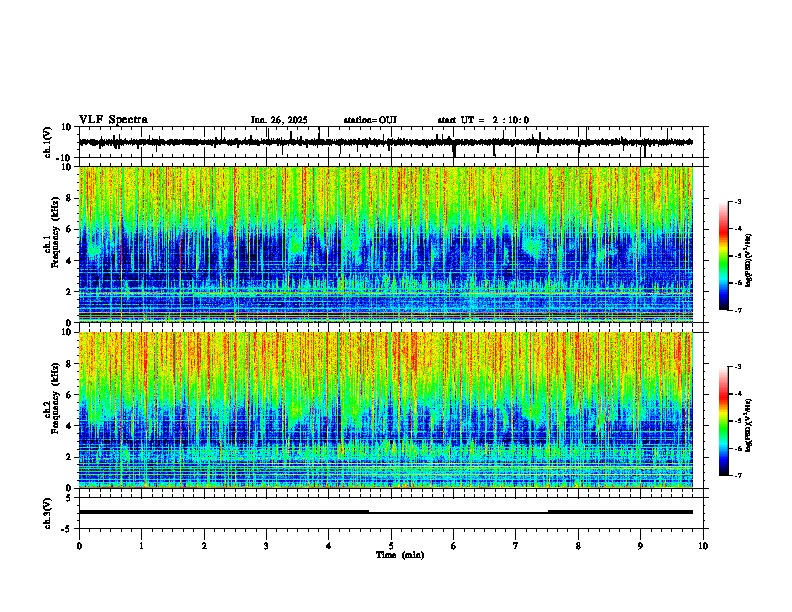Click the time axis tick label "5"
This screenshot has width=792, height=612.
tap(391, 546)
